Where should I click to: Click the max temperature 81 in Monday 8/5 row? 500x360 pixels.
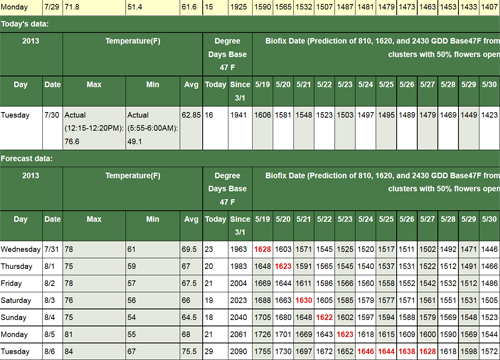click(x=94, y=334)
